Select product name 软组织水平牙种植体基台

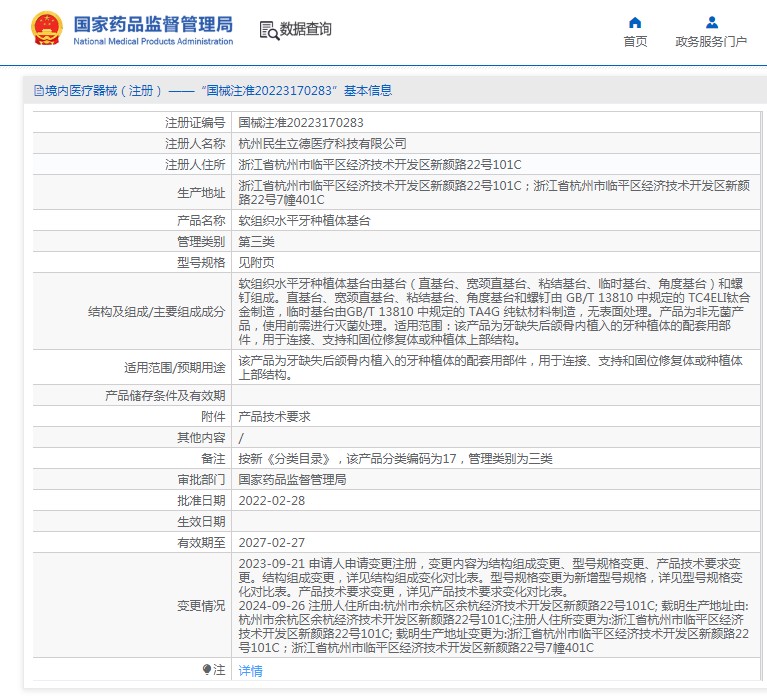click(x=304, y=221)
